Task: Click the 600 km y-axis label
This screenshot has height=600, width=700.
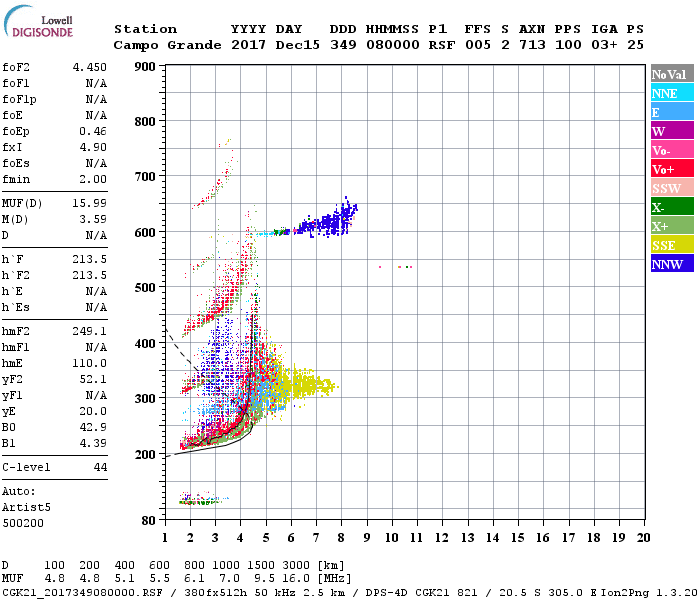Action: pos(145,233)
